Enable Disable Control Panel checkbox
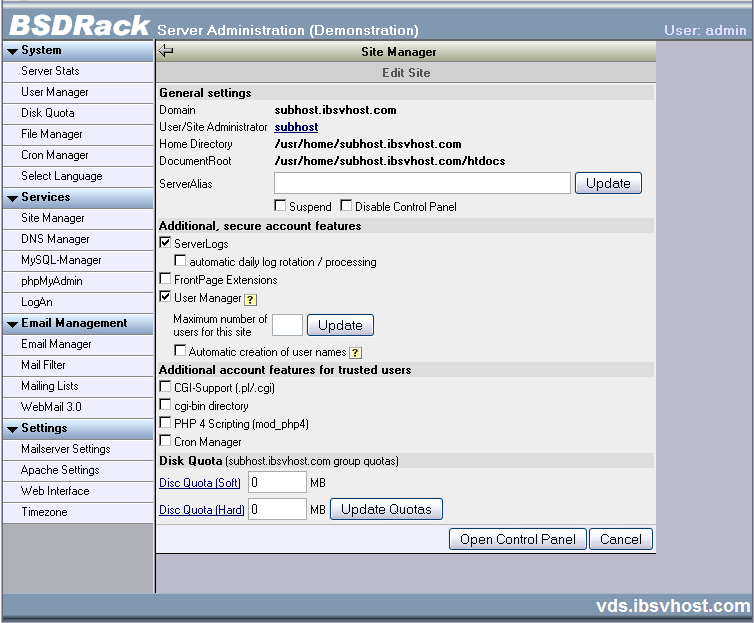754x623 pixels. pos(346,205)
